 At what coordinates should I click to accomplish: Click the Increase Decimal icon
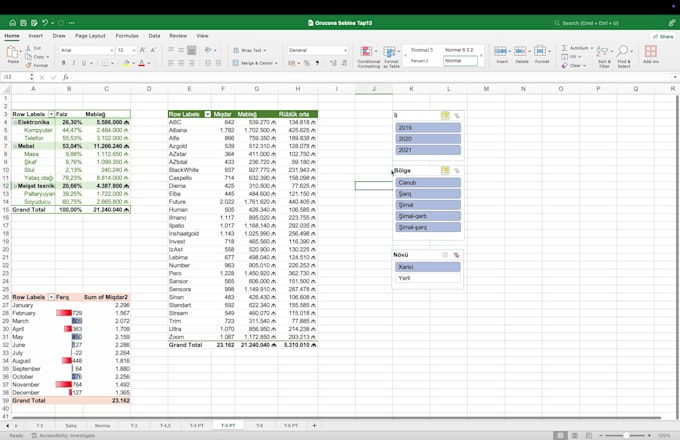coord(333,63)
